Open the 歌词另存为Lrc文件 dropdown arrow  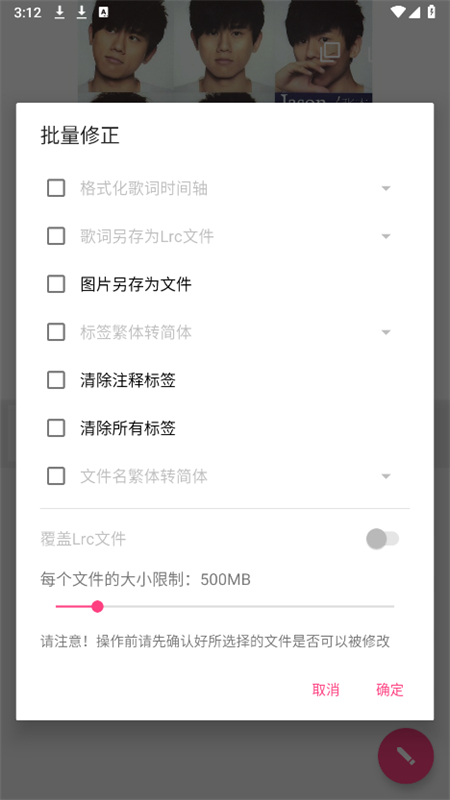[386, 236]
